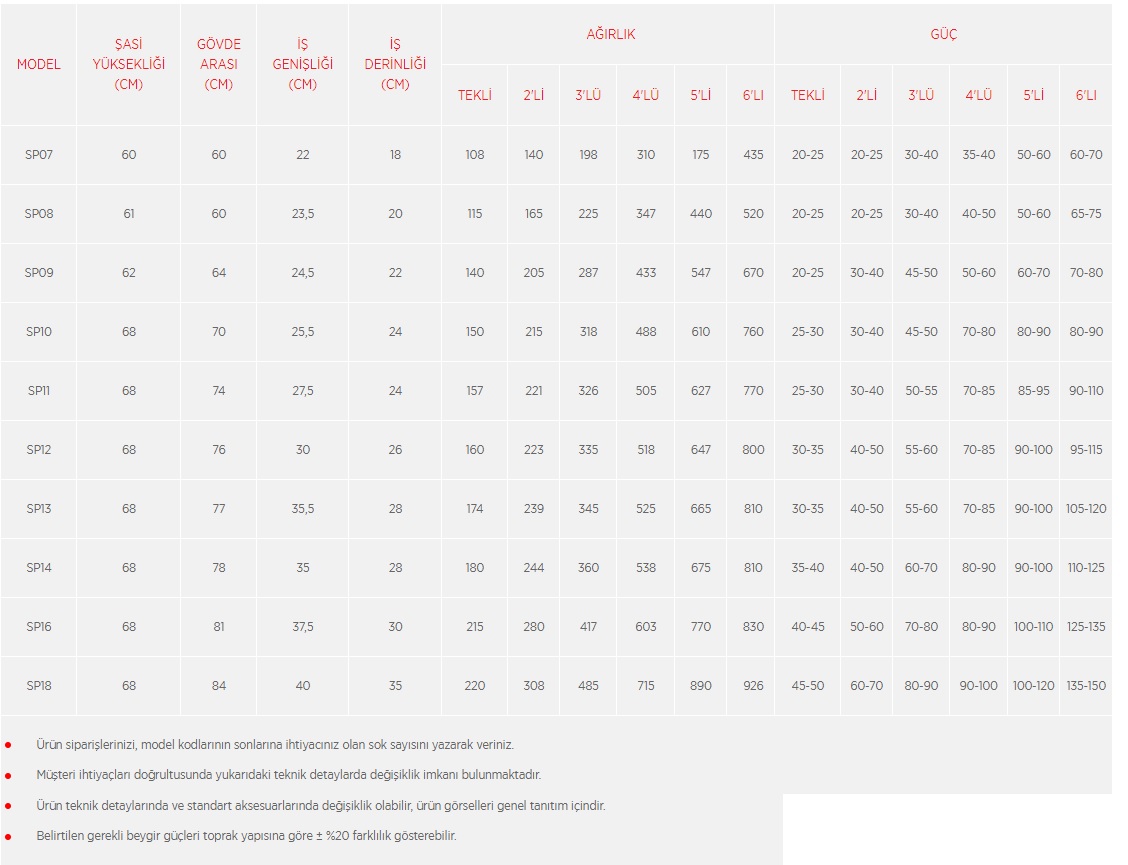Click the 135-150 power cell
Viewport: 1128px width, 865px height.
coord(1086,686)
